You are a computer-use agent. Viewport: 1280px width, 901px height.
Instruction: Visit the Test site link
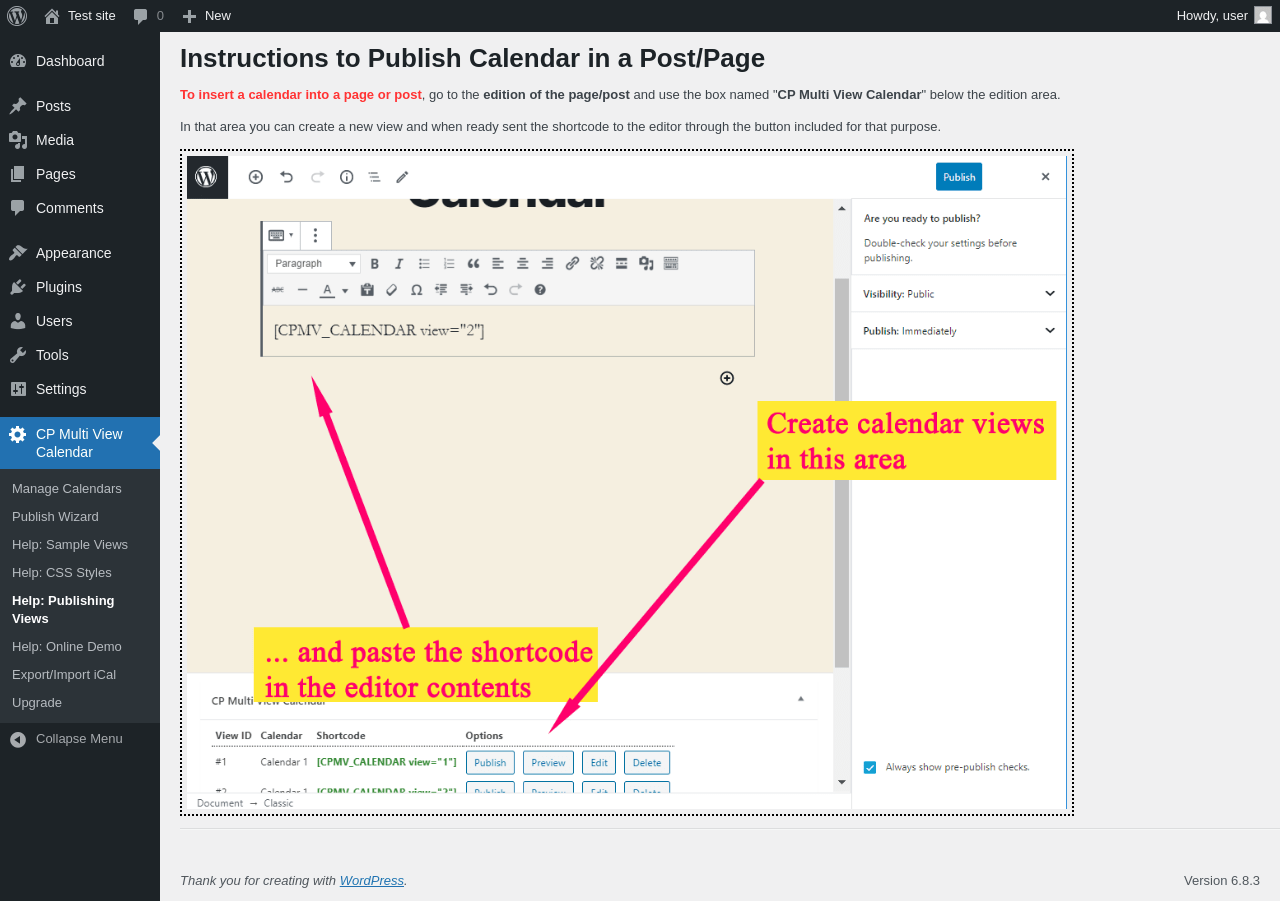pos(80,16)
